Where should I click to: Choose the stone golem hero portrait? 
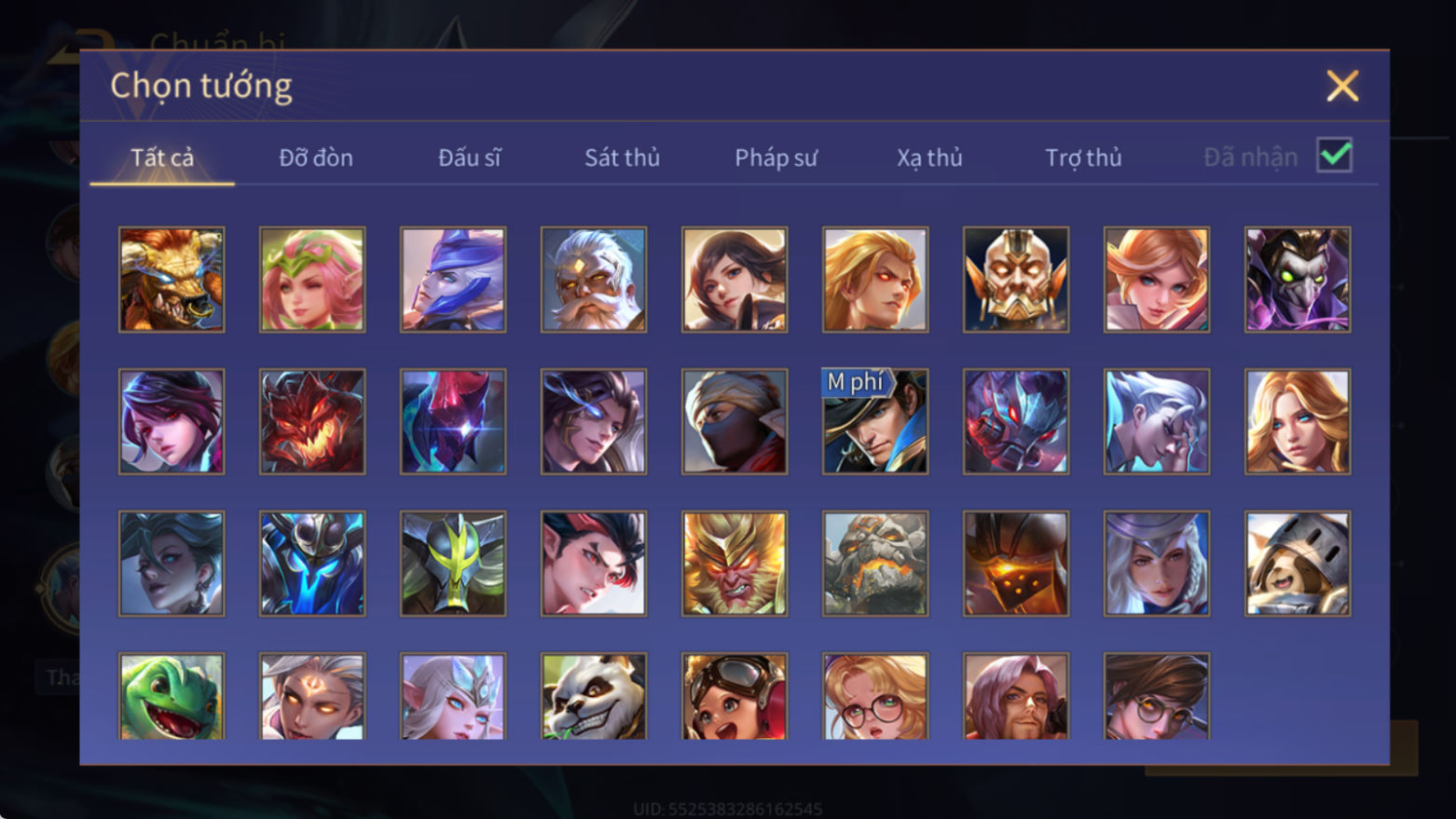(875, 563)
